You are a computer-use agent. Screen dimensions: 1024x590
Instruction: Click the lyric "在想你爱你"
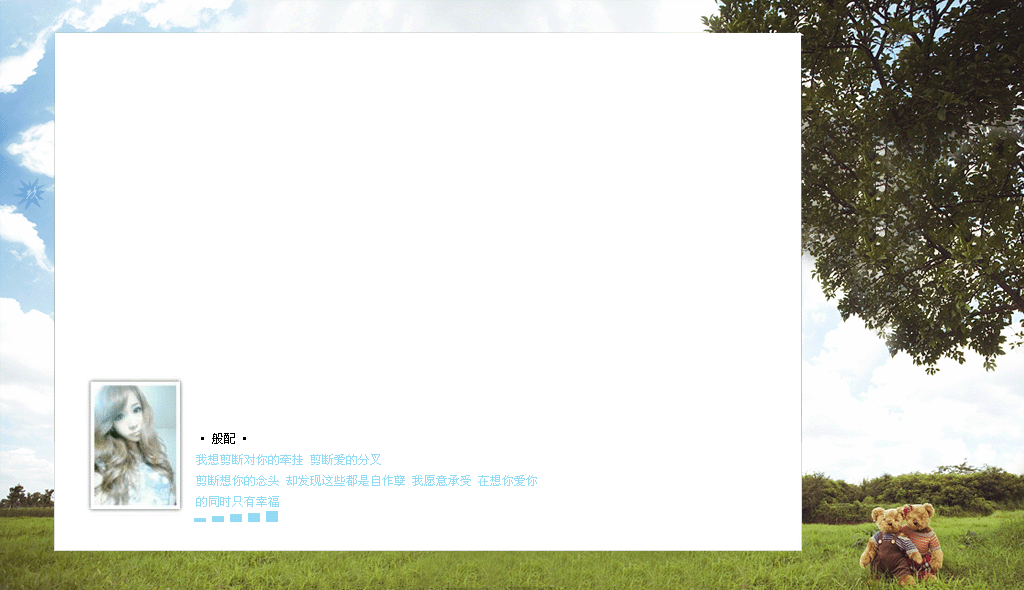pyautogui.click(x=507, y=481)
